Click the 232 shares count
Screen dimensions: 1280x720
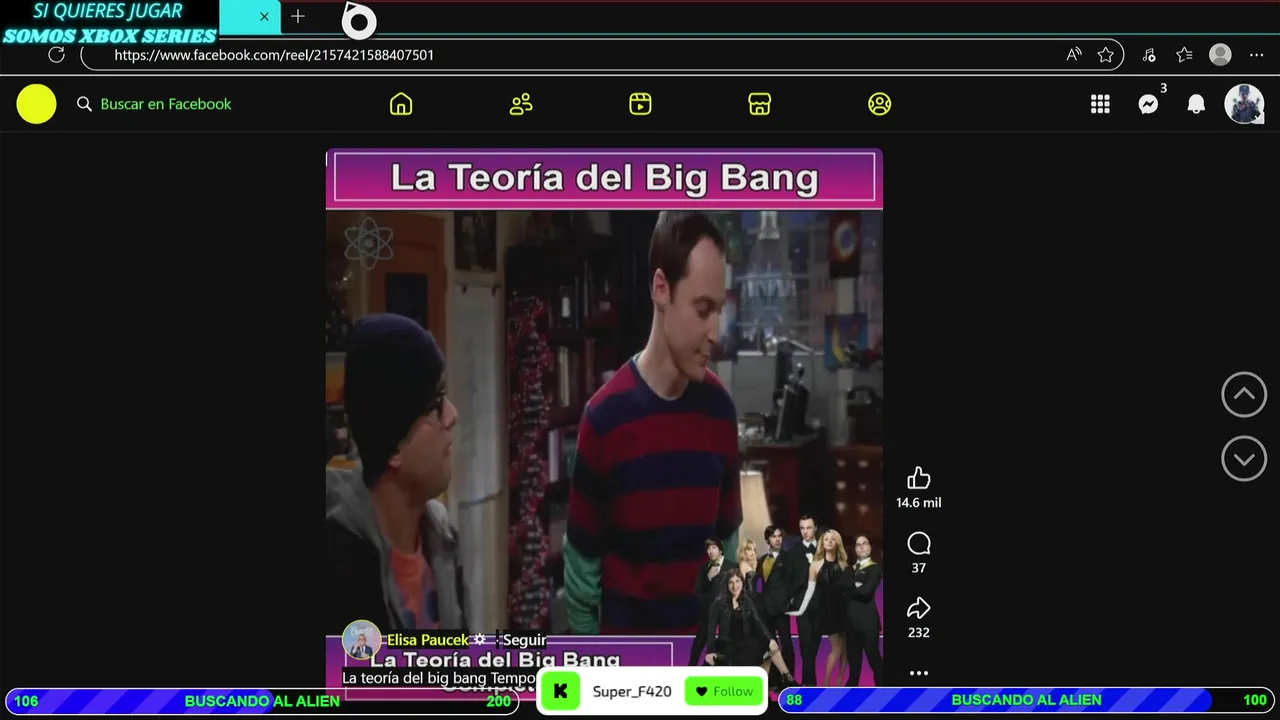click(919, 632)
